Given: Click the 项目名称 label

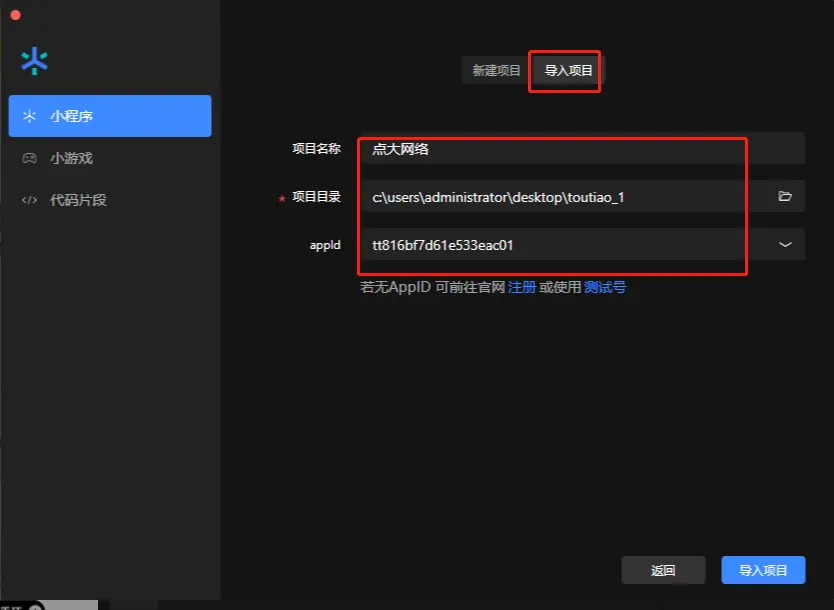Looking at the screenshot, I should (x=316, y=148).
